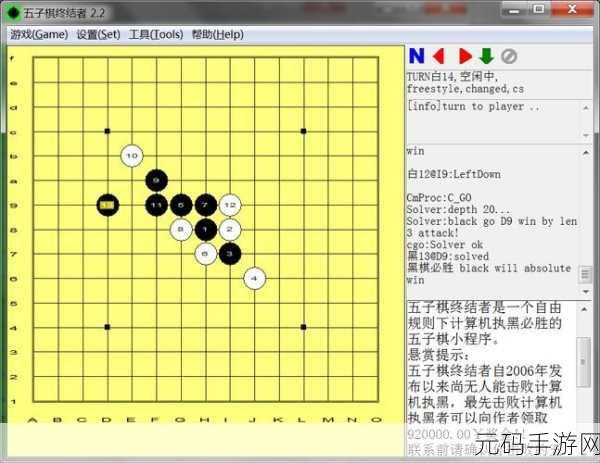Image resolution: width=600 pixels, height=463 pixels.
Task: Click the description panel scrollbar thumb
Action: (584, 362)
